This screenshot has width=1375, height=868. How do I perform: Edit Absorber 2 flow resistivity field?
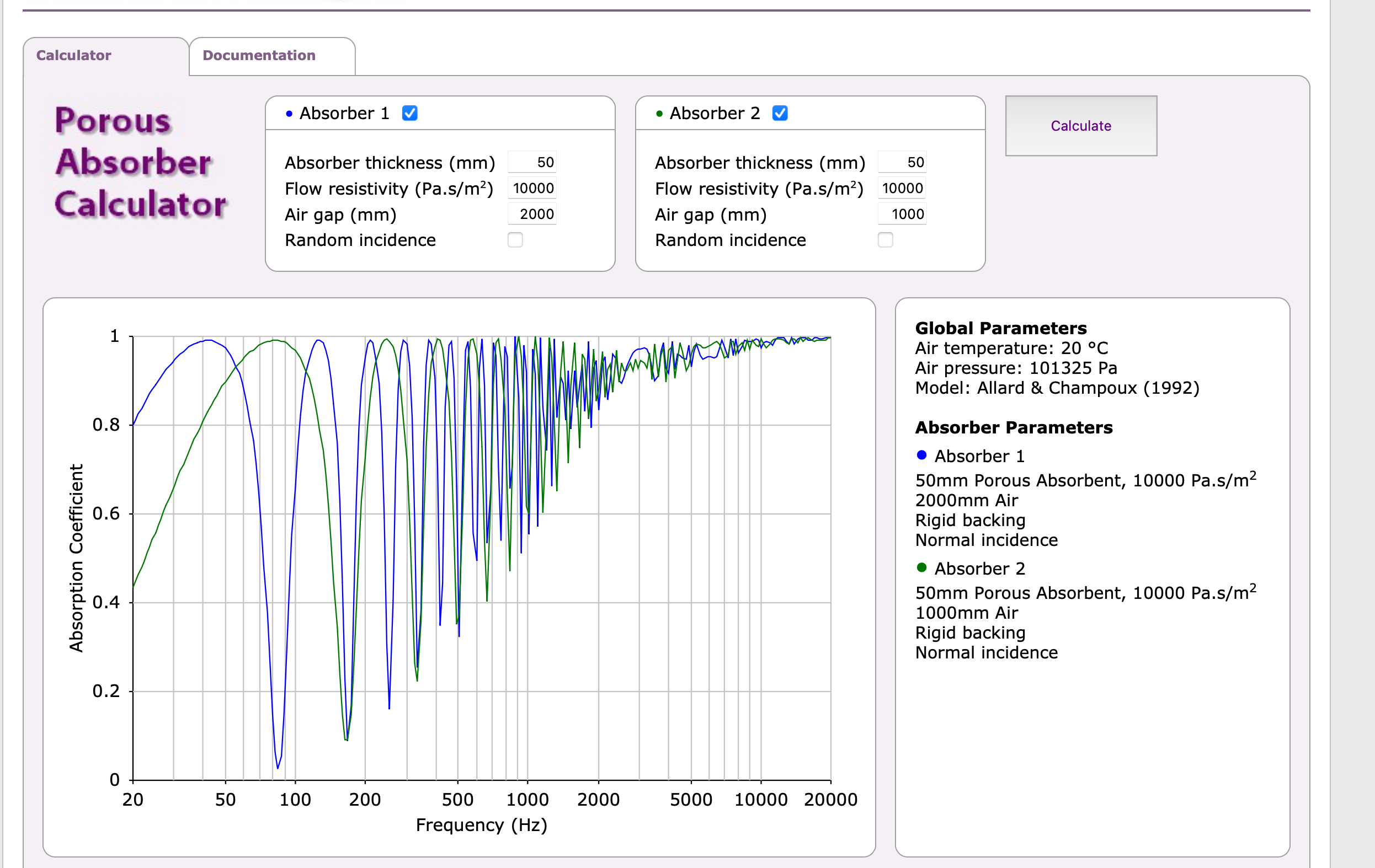902,187
